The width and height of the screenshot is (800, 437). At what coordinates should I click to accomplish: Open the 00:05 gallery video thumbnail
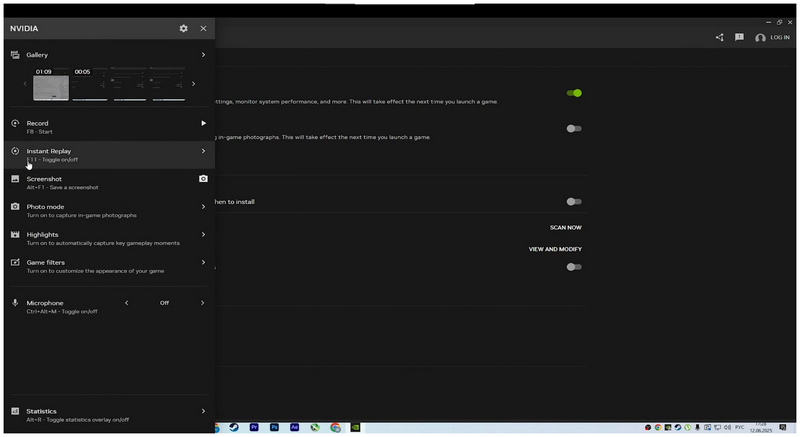point(90,84)
